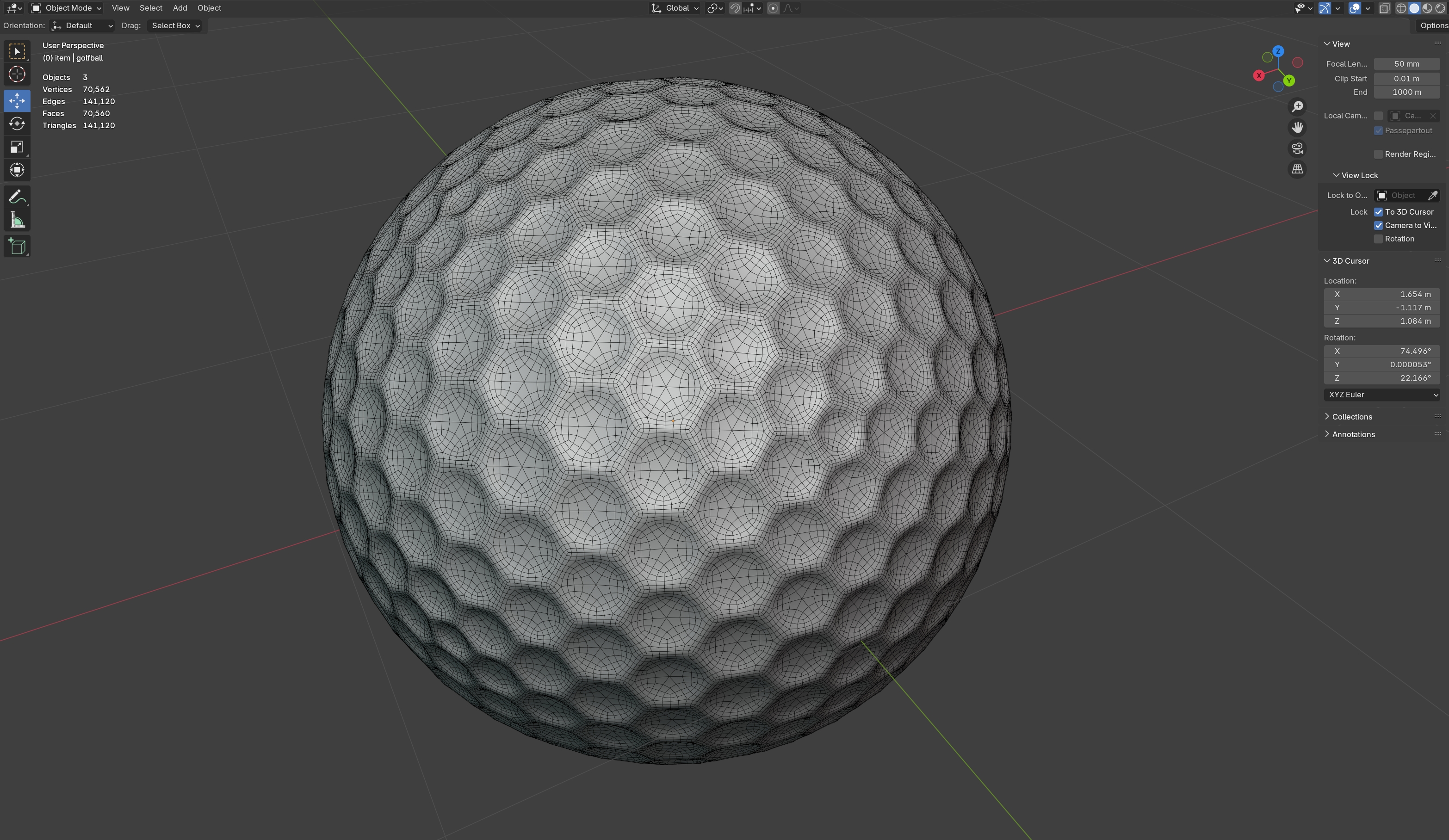Expand the Collections panel

tap(1351, 417)
